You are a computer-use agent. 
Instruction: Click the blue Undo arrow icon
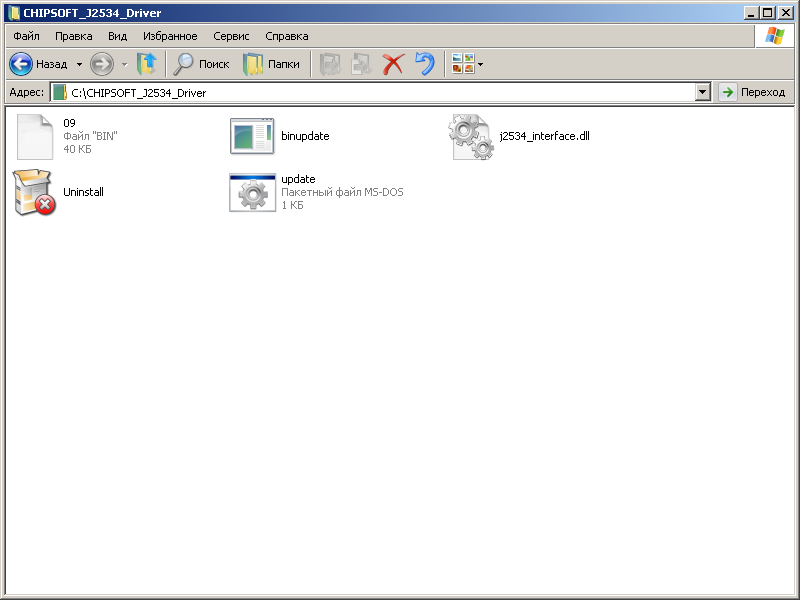pyautogui.click(x=425, y=64)
